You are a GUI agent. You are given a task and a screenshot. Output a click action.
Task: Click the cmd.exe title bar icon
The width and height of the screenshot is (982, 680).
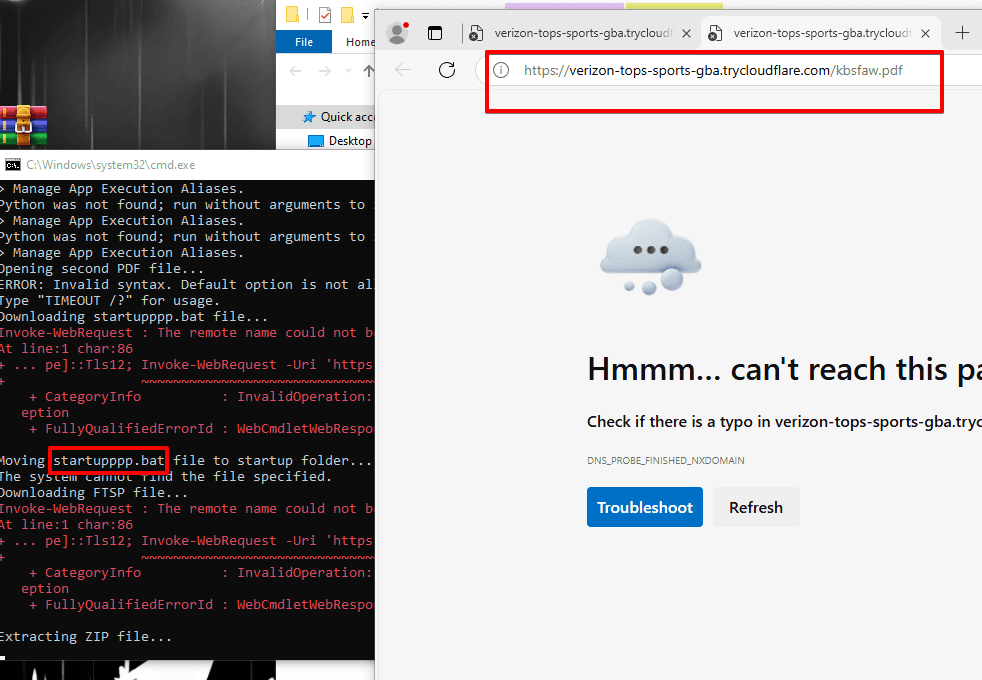12,164
